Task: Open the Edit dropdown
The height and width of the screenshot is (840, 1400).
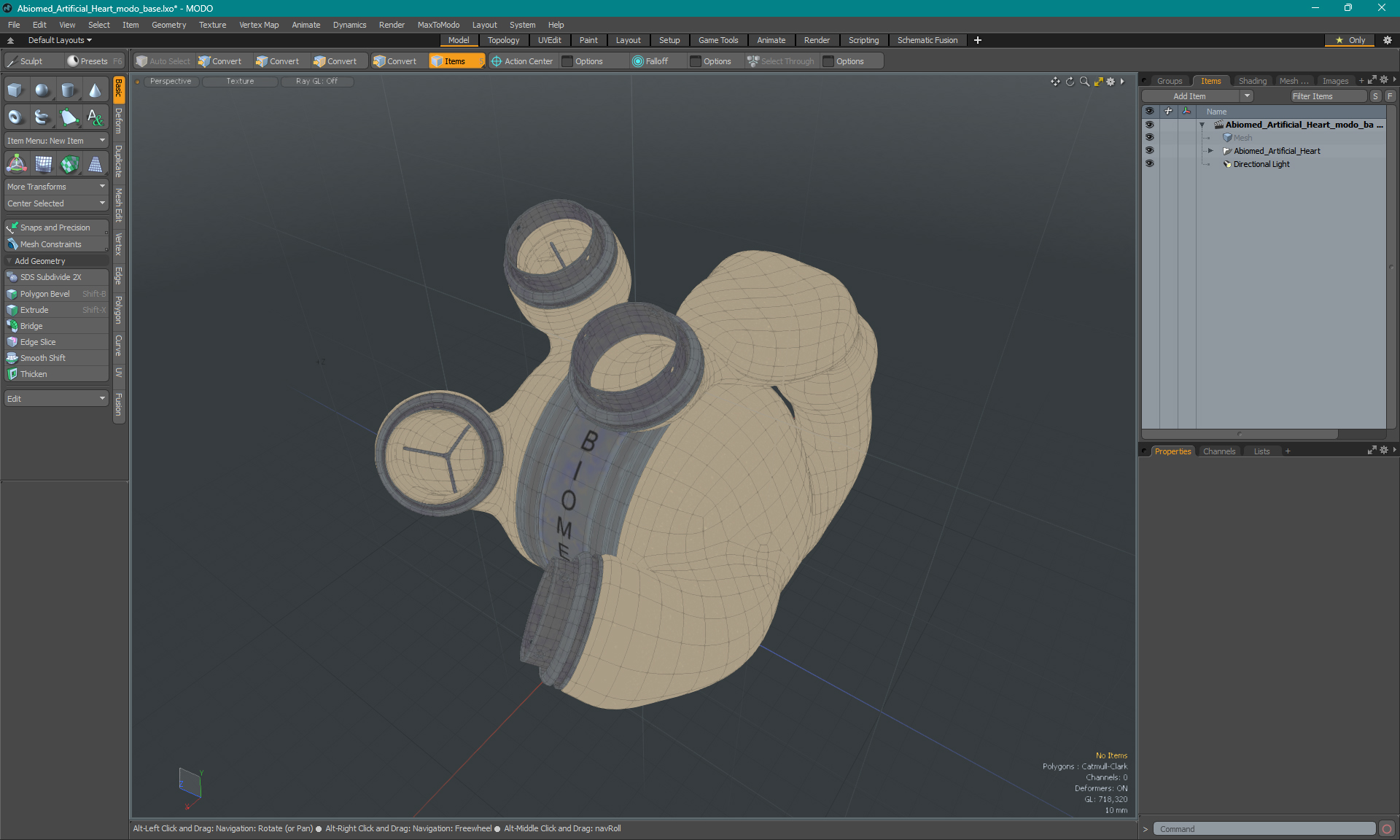Action: point(56,399)
